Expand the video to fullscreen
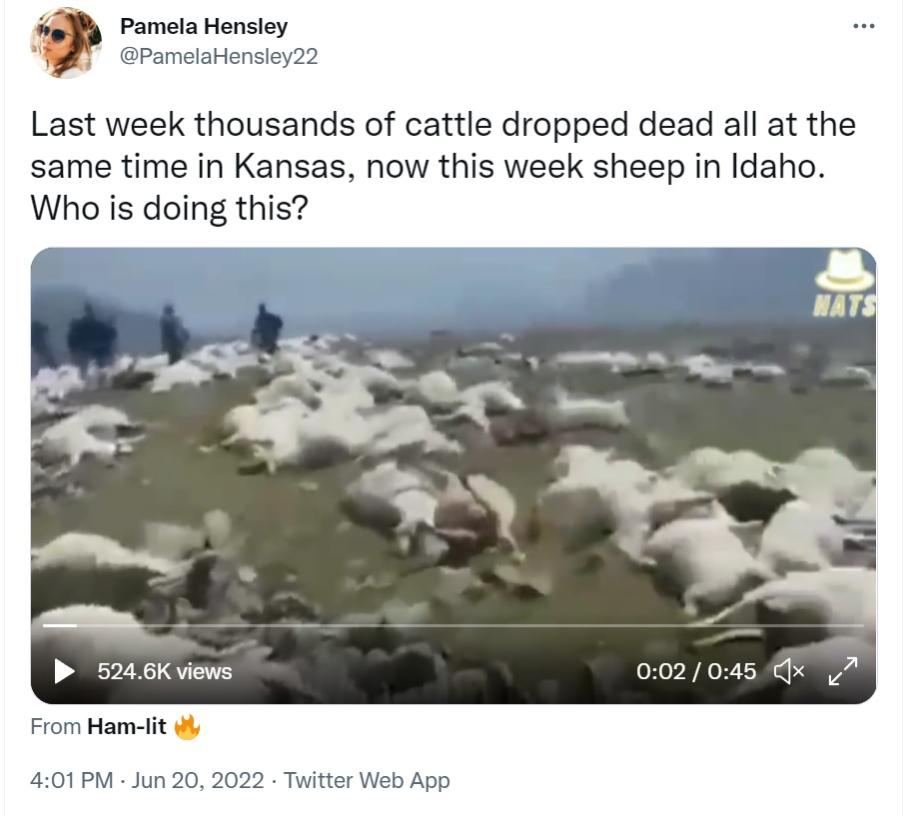Viewport: 921px width, 816px height. (843, 671)
